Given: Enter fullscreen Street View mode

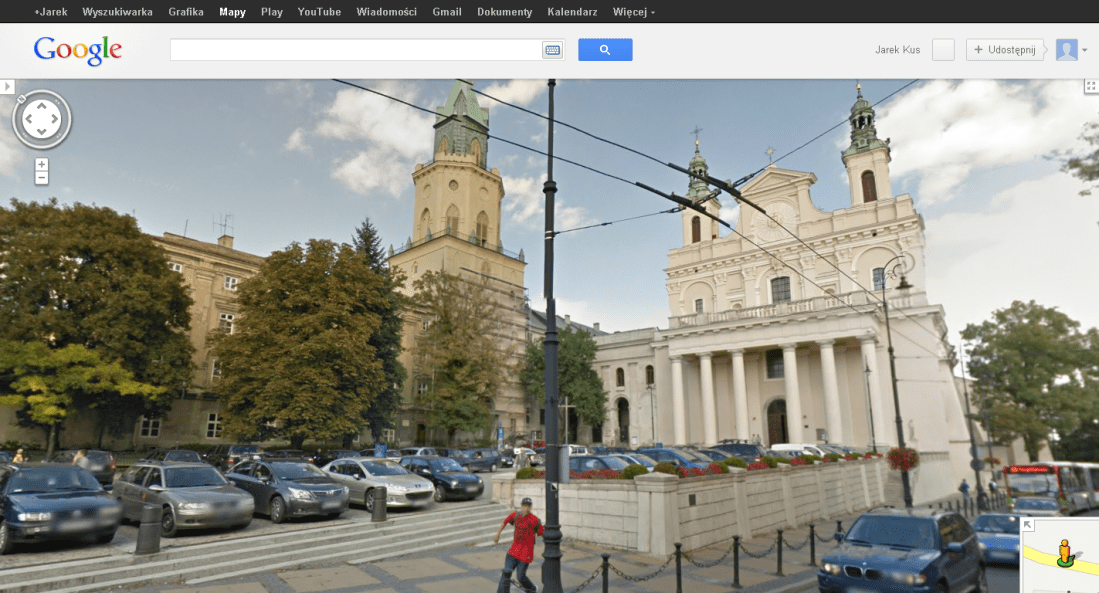Looking at the screenshot, I should click(x=1090, y=87).
